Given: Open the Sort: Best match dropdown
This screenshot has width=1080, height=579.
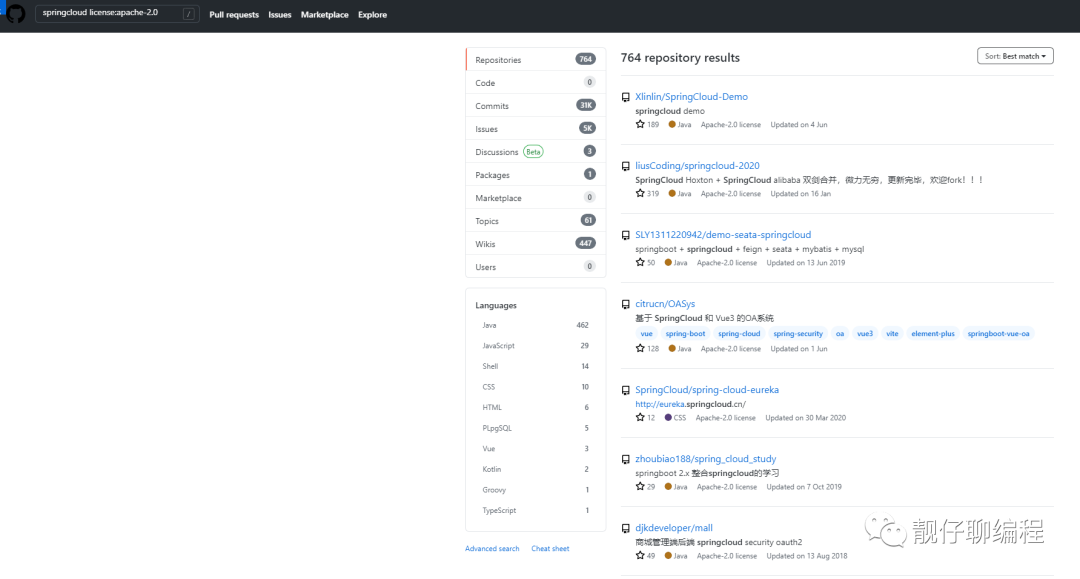Looking at the screenshot, I should pos(1015,56).
